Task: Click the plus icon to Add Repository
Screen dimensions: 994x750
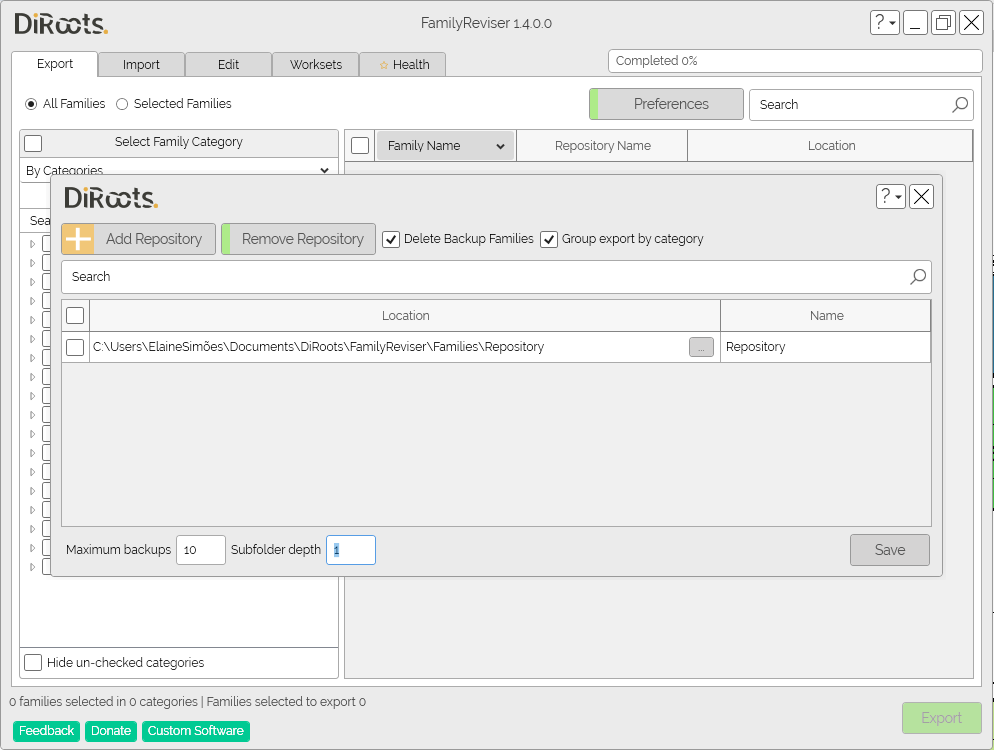Action: coord(78,238)
